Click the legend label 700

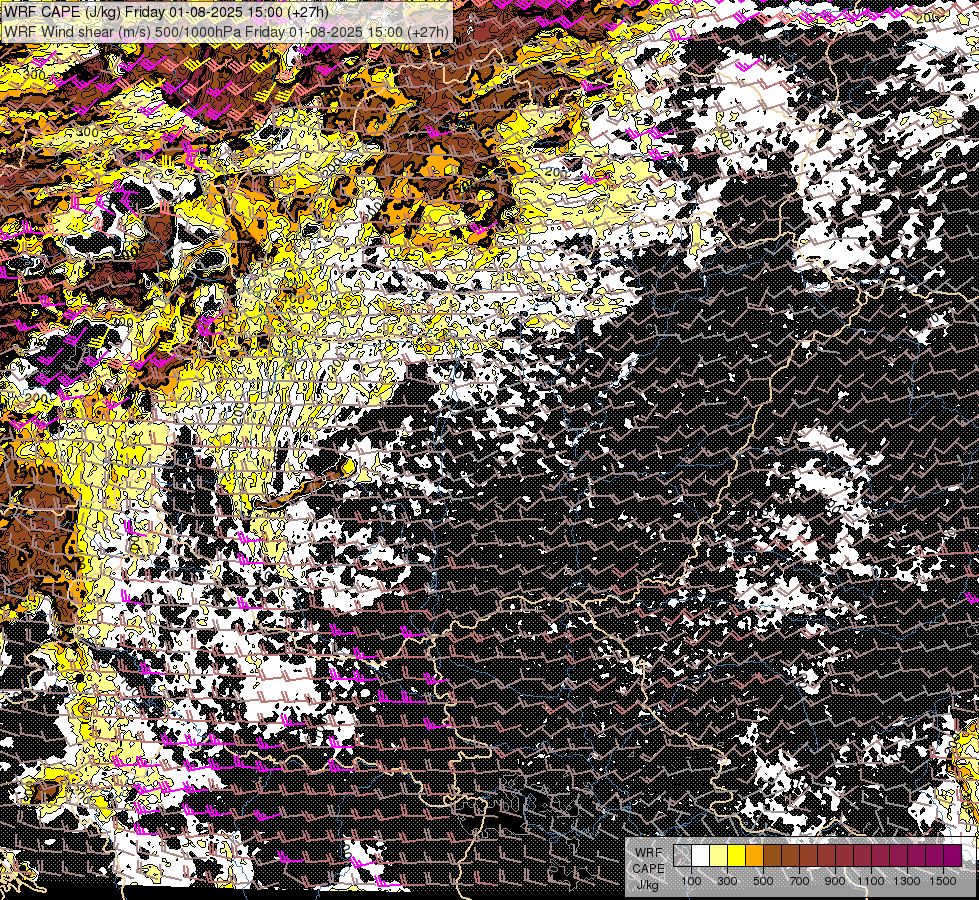pyautogui.click(x=799, y=881)
